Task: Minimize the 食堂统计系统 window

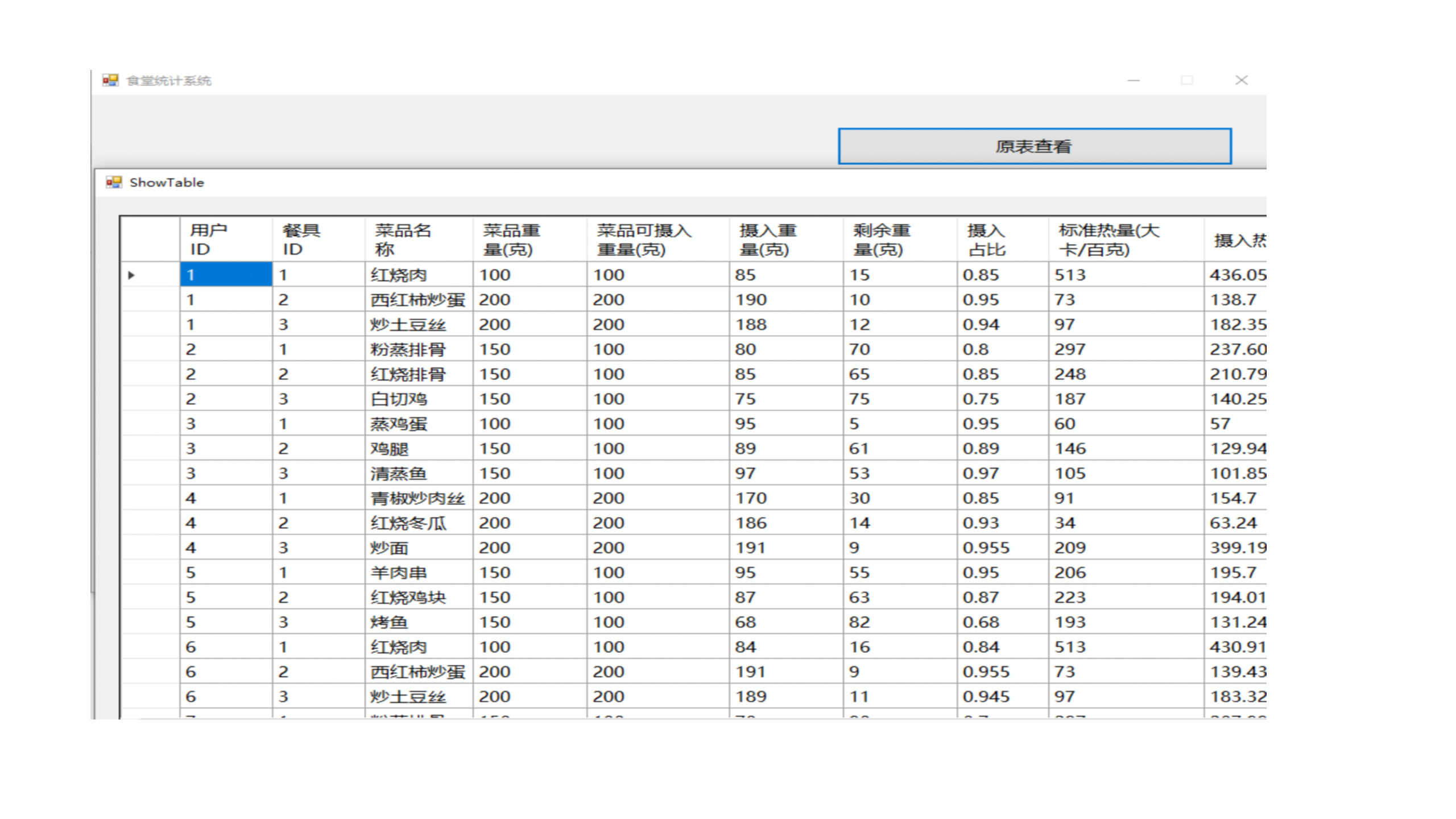Action: tap(1133, 80)
